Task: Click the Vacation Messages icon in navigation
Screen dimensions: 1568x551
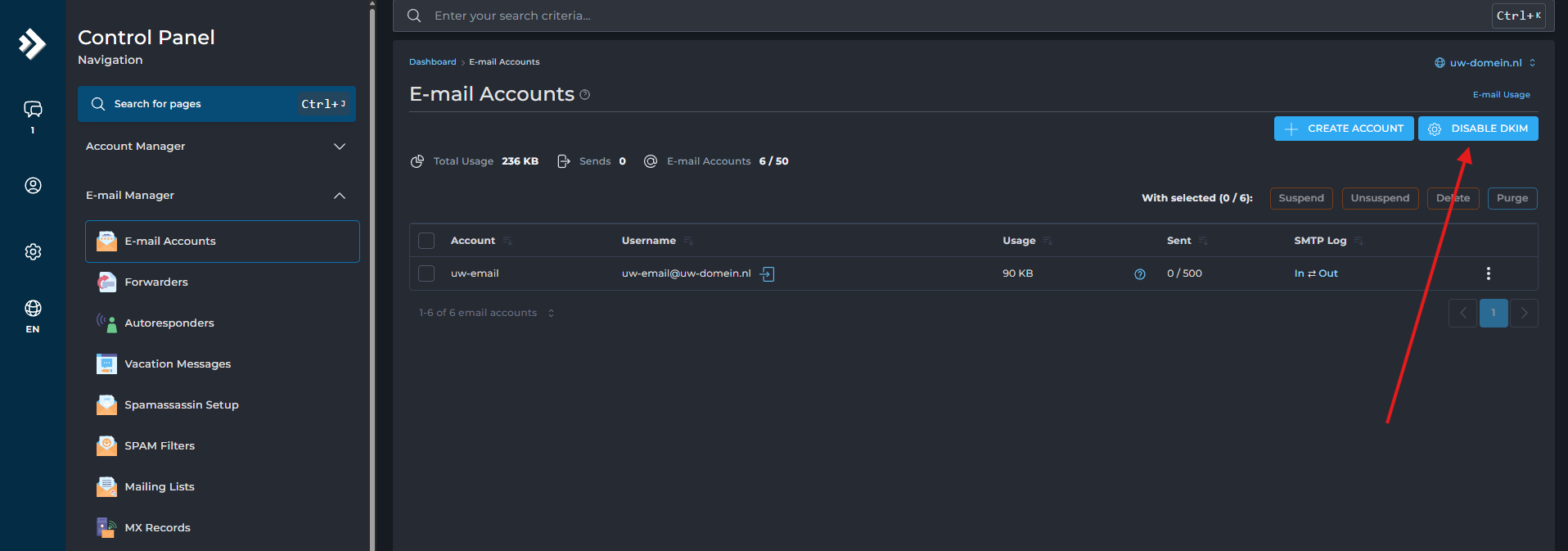Action: click(x=106, y=364)
